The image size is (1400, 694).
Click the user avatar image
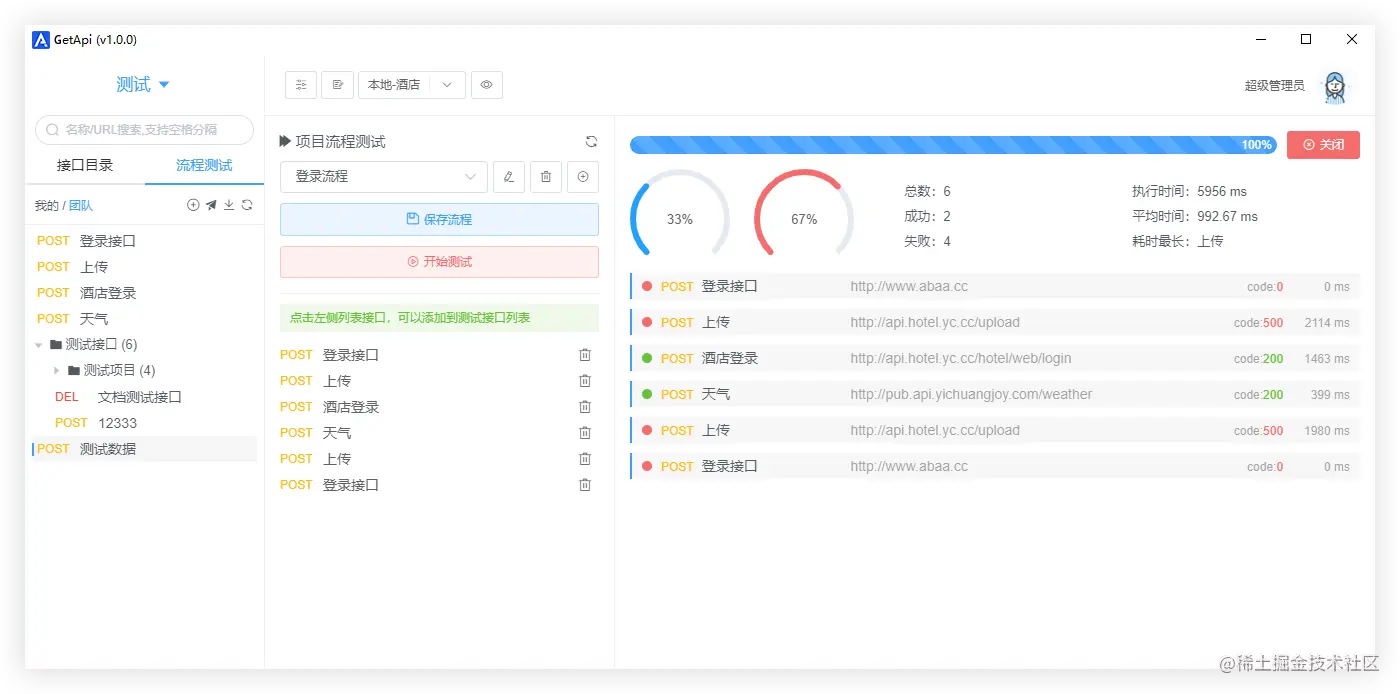[1335, 86]
